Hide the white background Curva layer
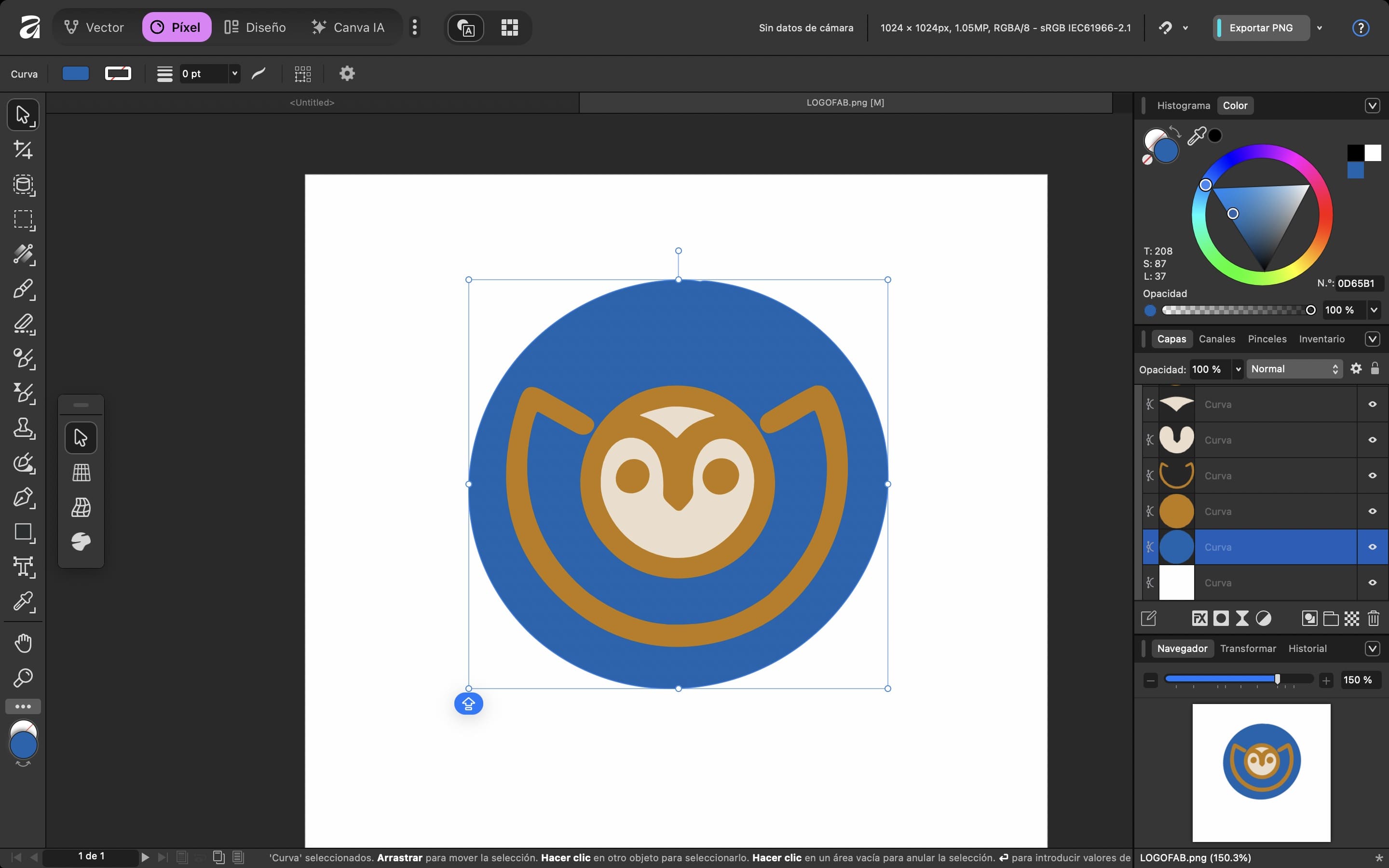 (x=1372, y=583)
